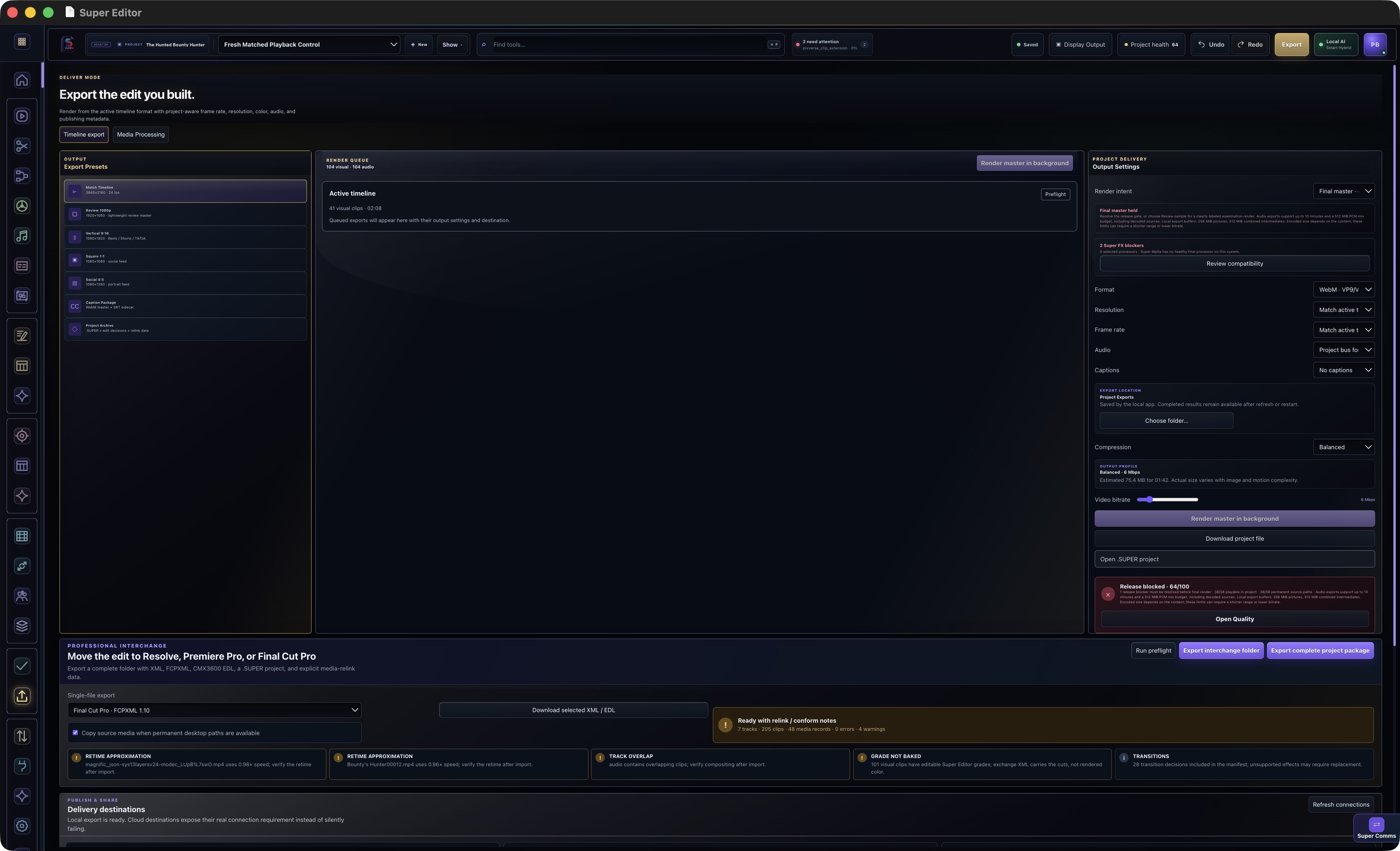This screenshot has height=851, width=1400.
Task: Switch to Timeline export tab
Action: tap(84, 135)
